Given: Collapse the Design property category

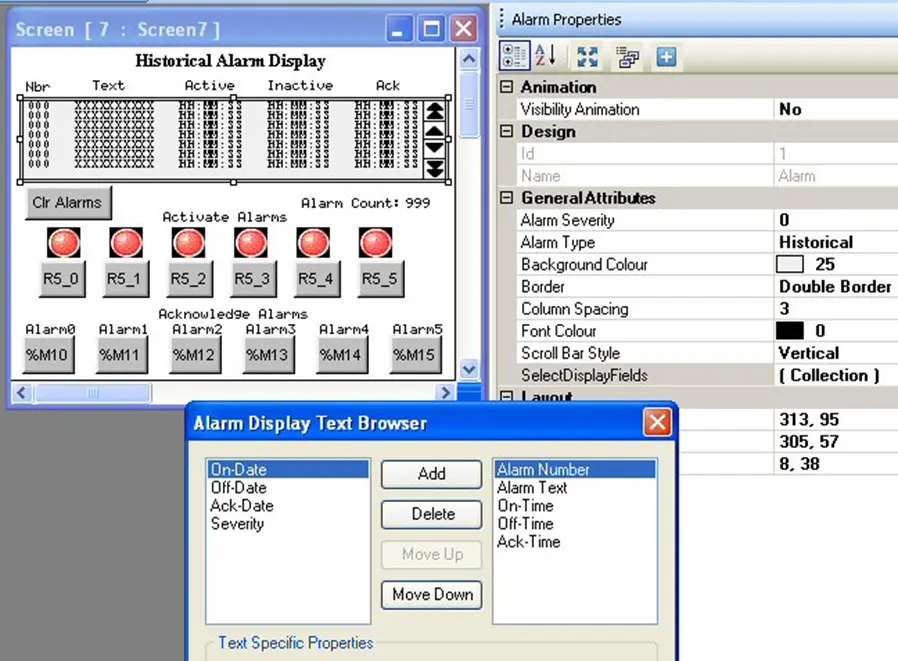Looking at the screenshot, I should (x=506, y=131).
